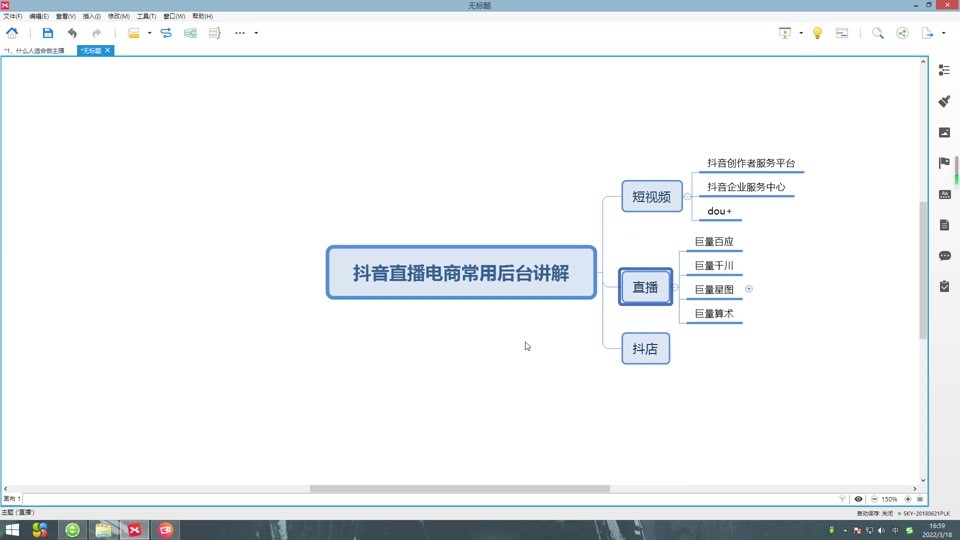Click the Home icon in toolbar

(12, 33)
